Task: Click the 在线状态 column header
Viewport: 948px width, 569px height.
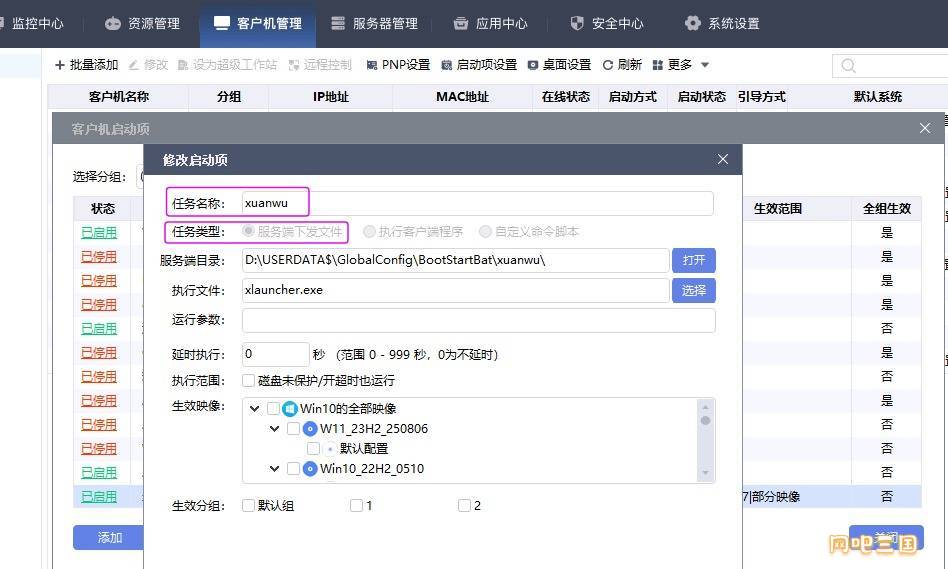Action: coord(566,97)
